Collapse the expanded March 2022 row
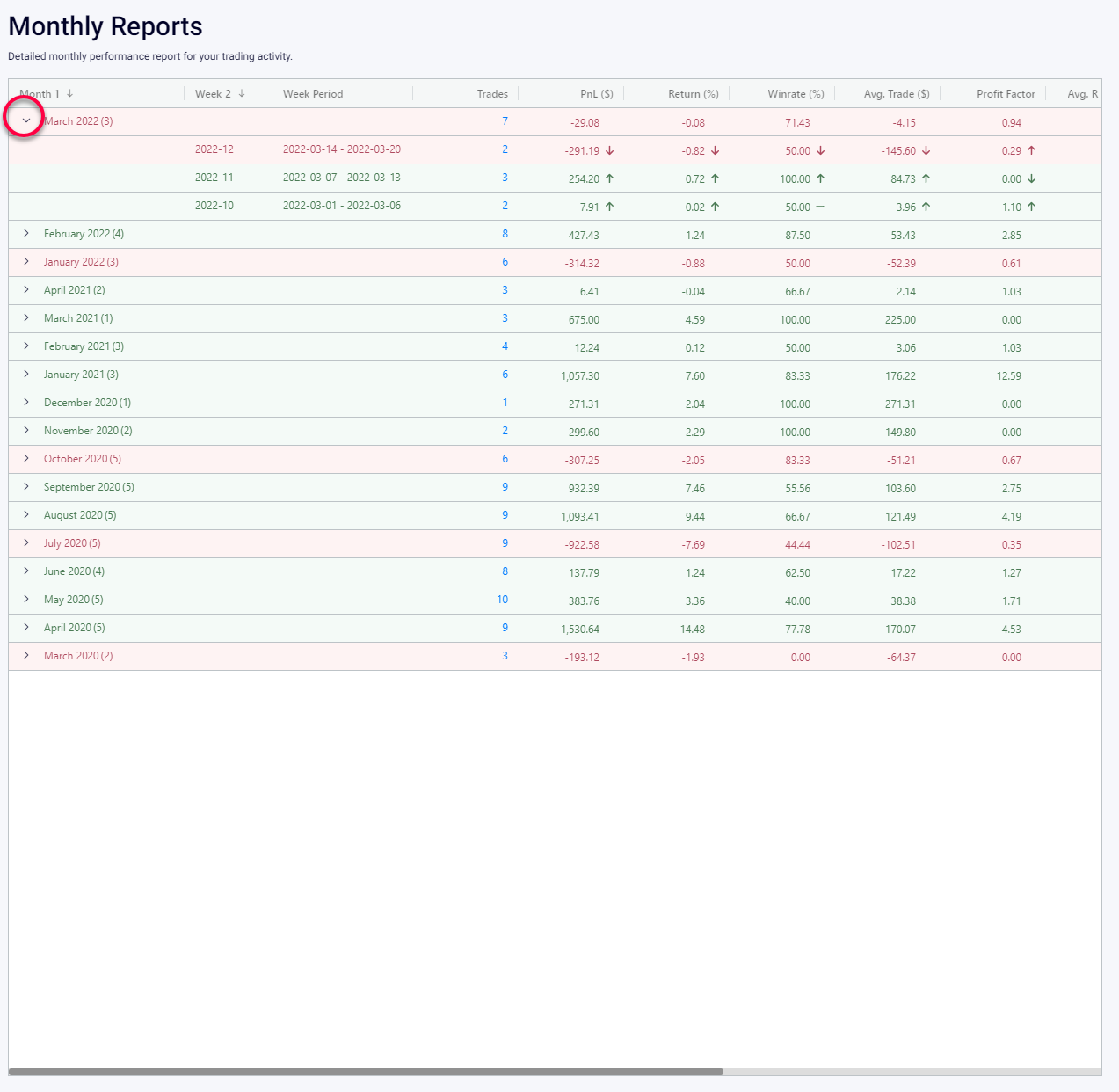 pyautogui.click(x=25, y=120)
